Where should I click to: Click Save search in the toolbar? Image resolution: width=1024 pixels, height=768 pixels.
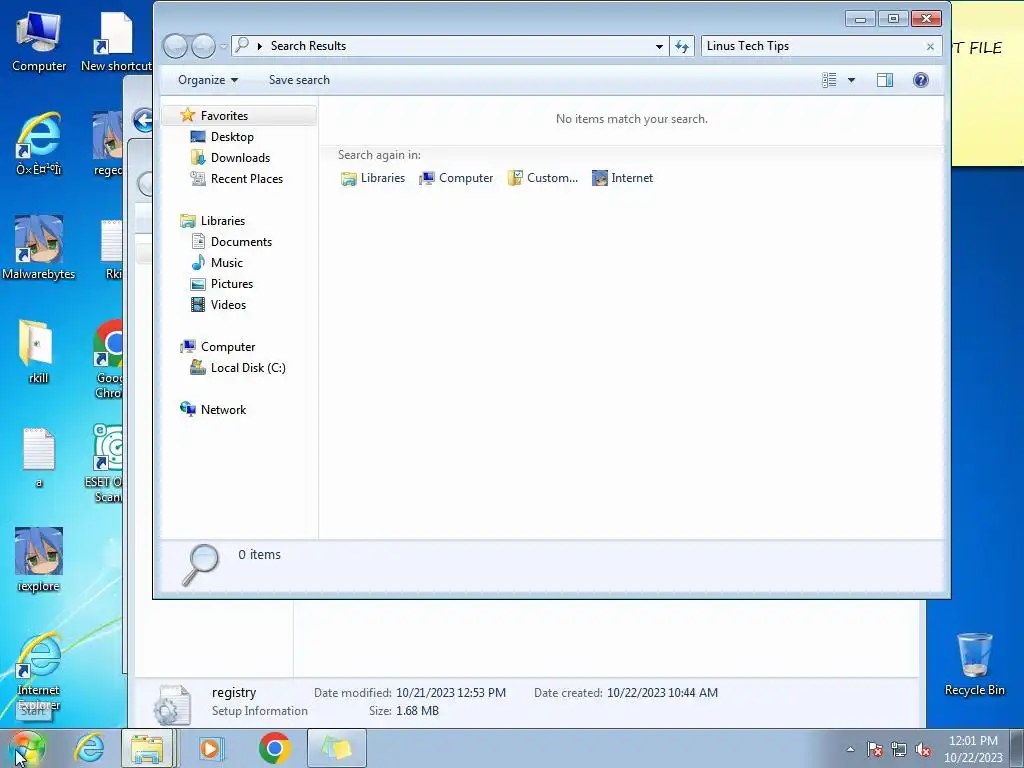299,80
